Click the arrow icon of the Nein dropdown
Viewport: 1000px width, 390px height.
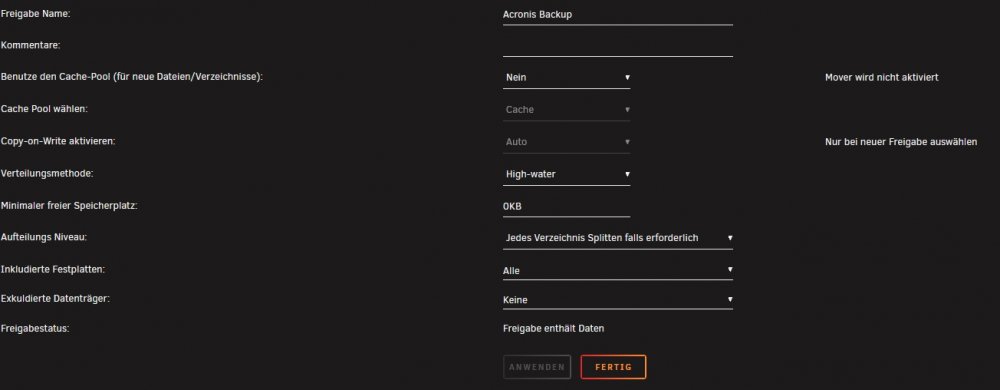click(x=627, y=77)
